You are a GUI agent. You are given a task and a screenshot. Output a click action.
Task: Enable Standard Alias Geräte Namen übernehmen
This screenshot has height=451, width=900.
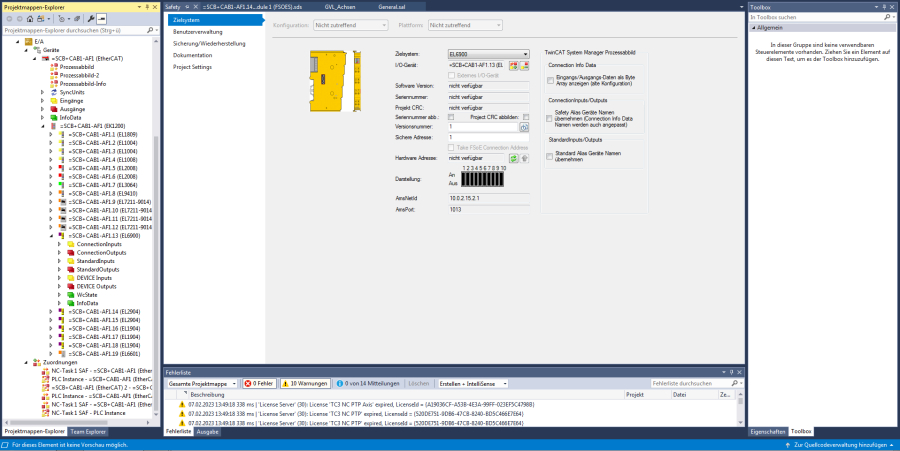(549, 155)
